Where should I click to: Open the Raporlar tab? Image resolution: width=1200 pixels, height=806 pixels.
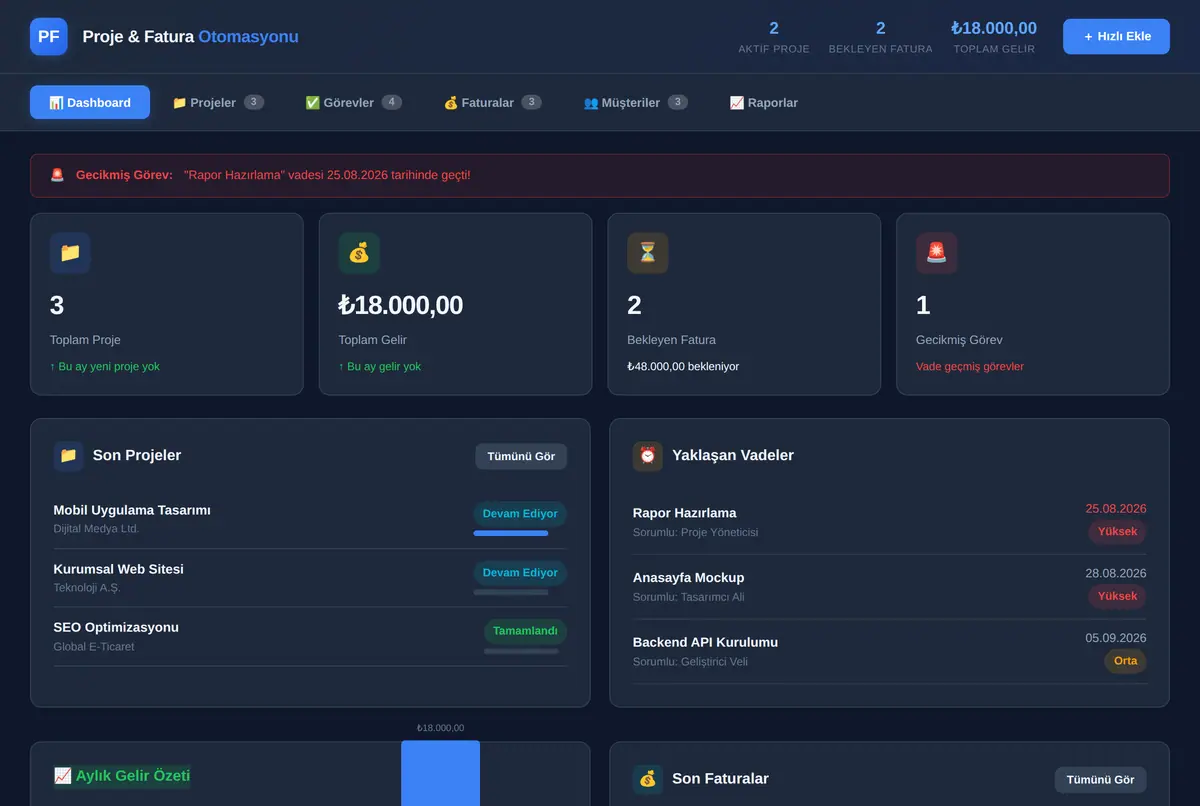764,102
